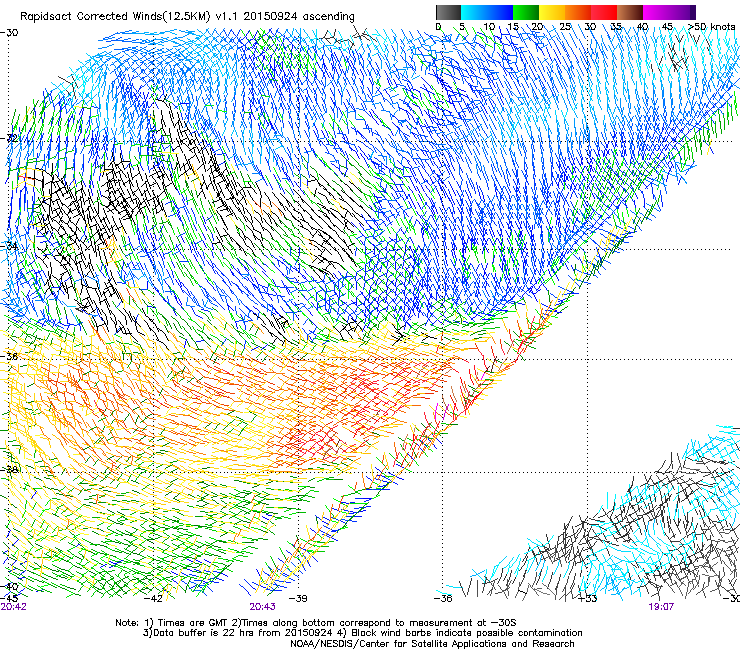Click the magenta 40-45 knots legend segment

click(656, 12)
